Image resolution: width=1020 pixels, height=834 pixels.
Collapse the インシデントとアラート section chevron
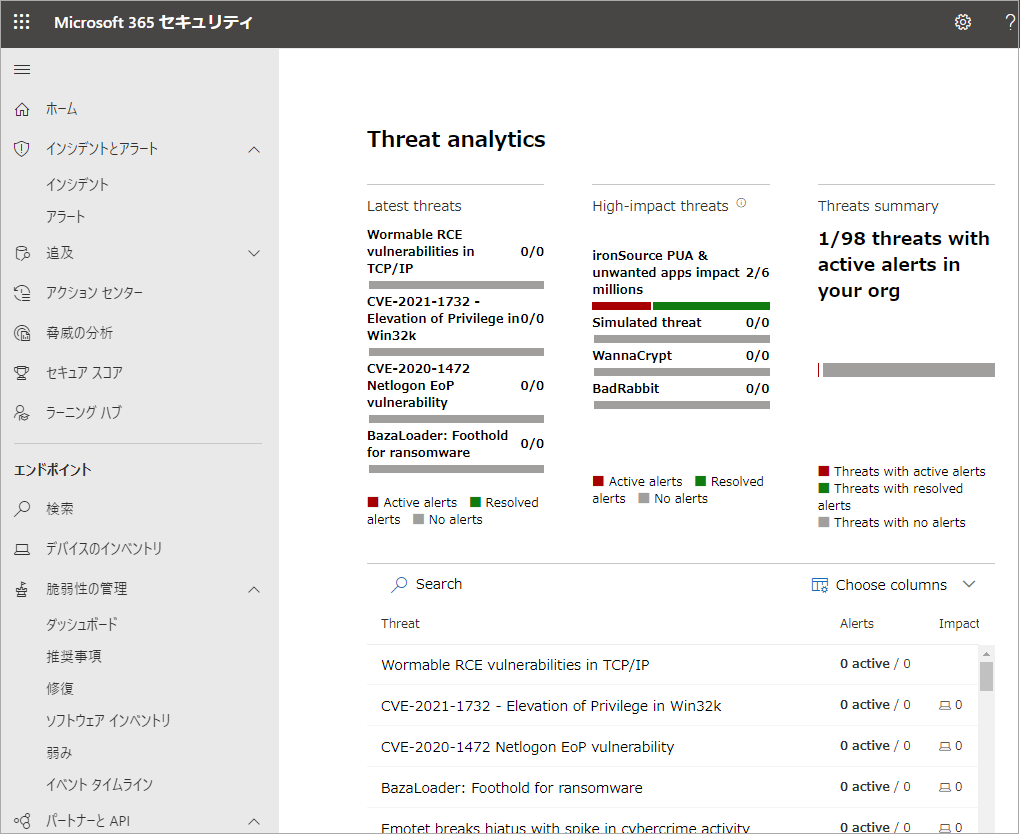tap(254, 150)
